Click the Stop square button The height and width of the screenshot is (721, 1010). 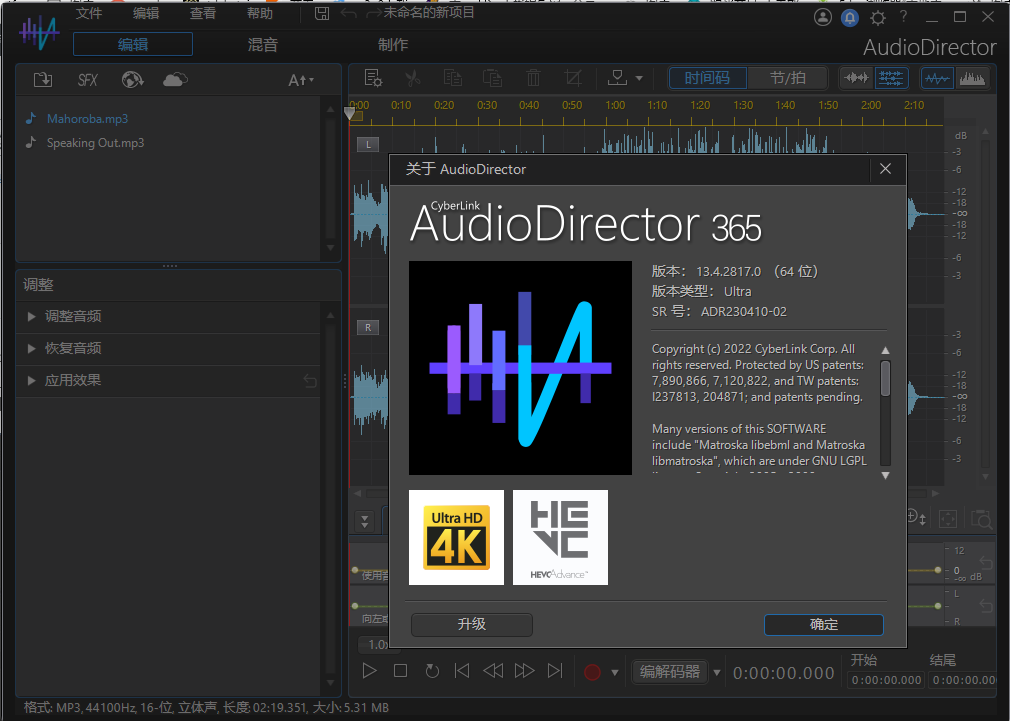[x=400, y=671]
